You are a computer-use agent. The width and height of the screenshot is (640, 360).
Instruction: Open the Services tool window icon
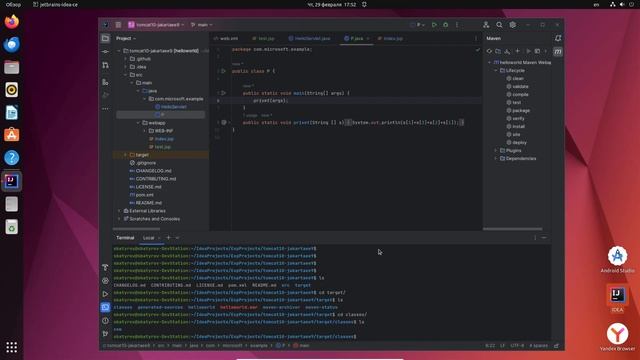[105, 281]
